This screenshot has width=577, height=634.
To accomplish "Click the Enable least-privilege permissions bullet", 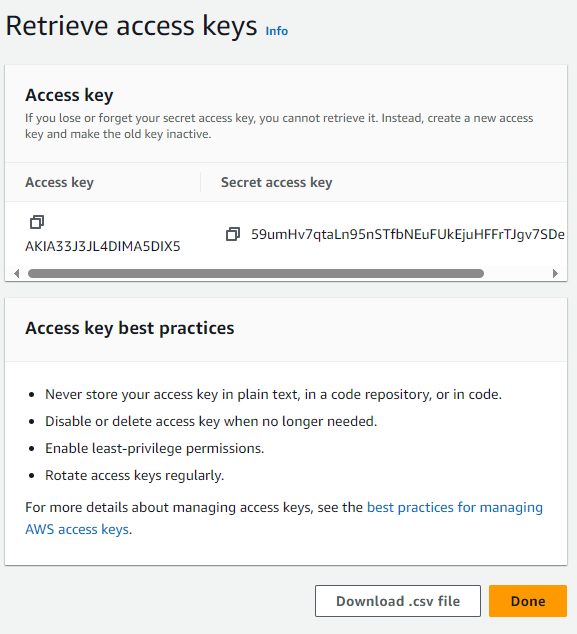I will [x=154, y=448].
